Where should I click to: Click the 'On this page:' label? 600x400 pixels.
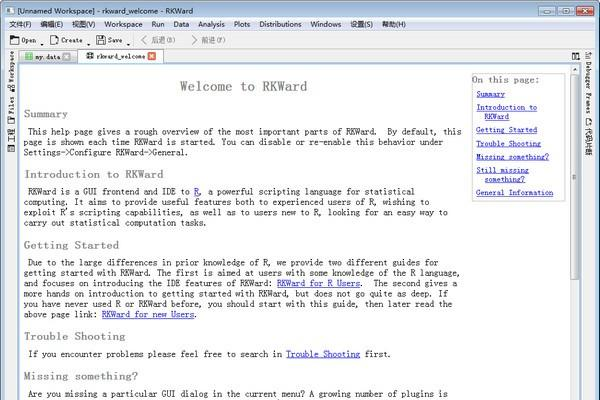[505, 80]
